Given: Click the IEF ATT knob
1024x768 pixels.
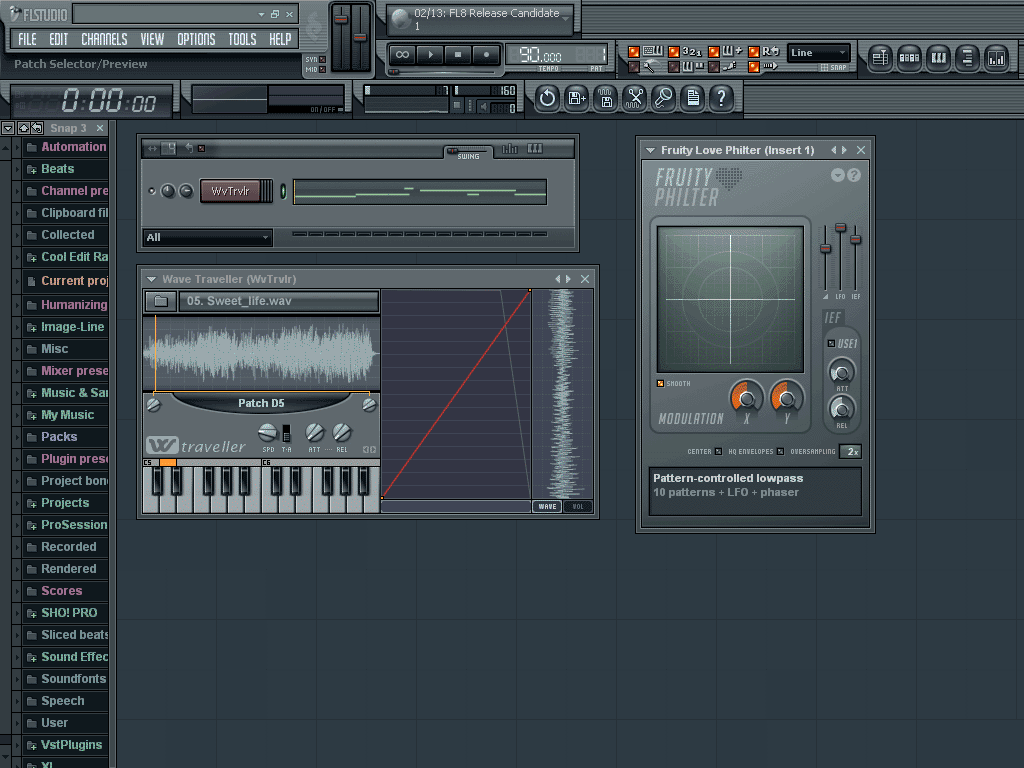Looking at the screenshot, I should point(841,373).
